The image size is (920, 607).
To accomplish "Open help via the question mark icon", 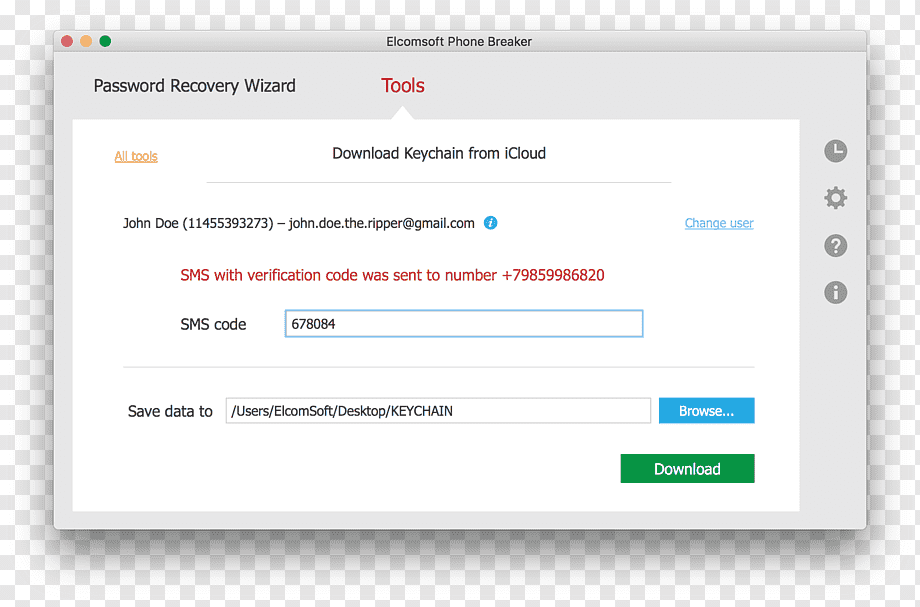I will tap(836, 246).
